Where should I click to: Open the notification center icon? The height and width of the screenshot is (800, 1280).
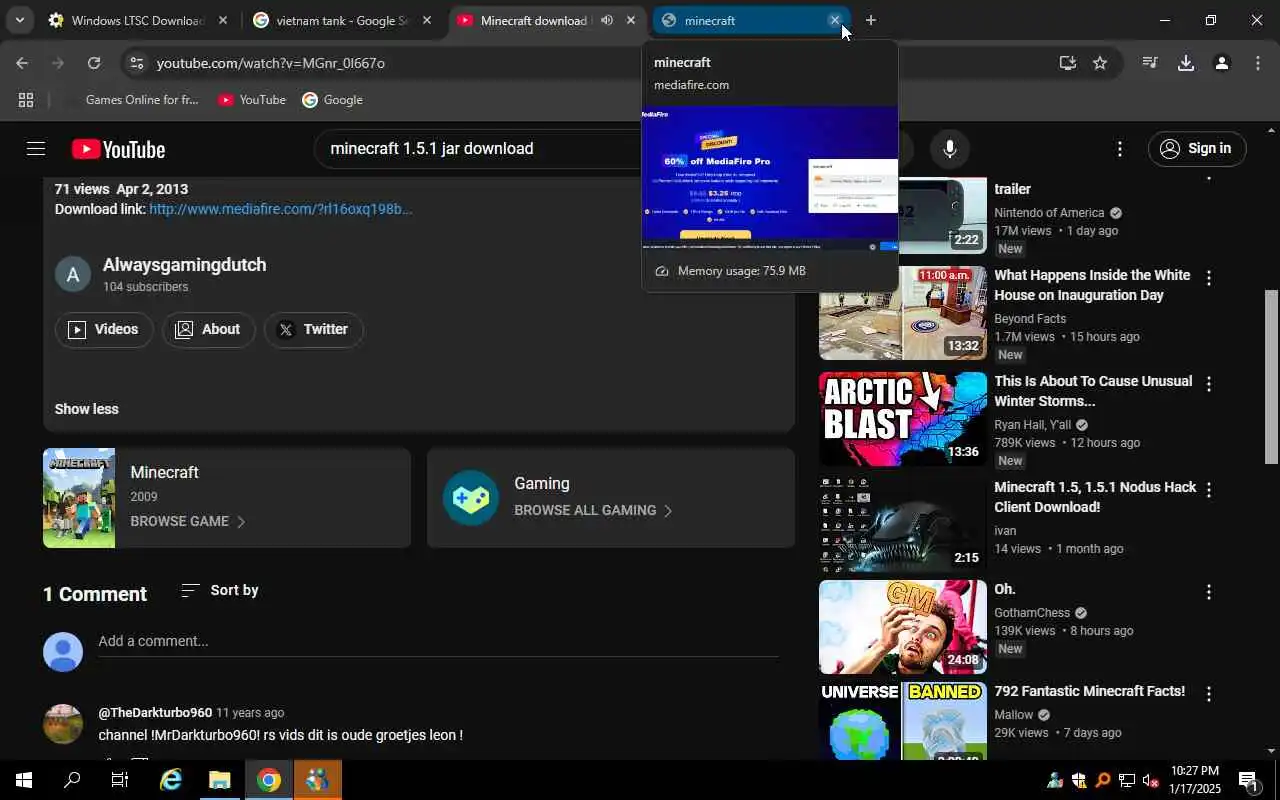(x=1248, y=780)
